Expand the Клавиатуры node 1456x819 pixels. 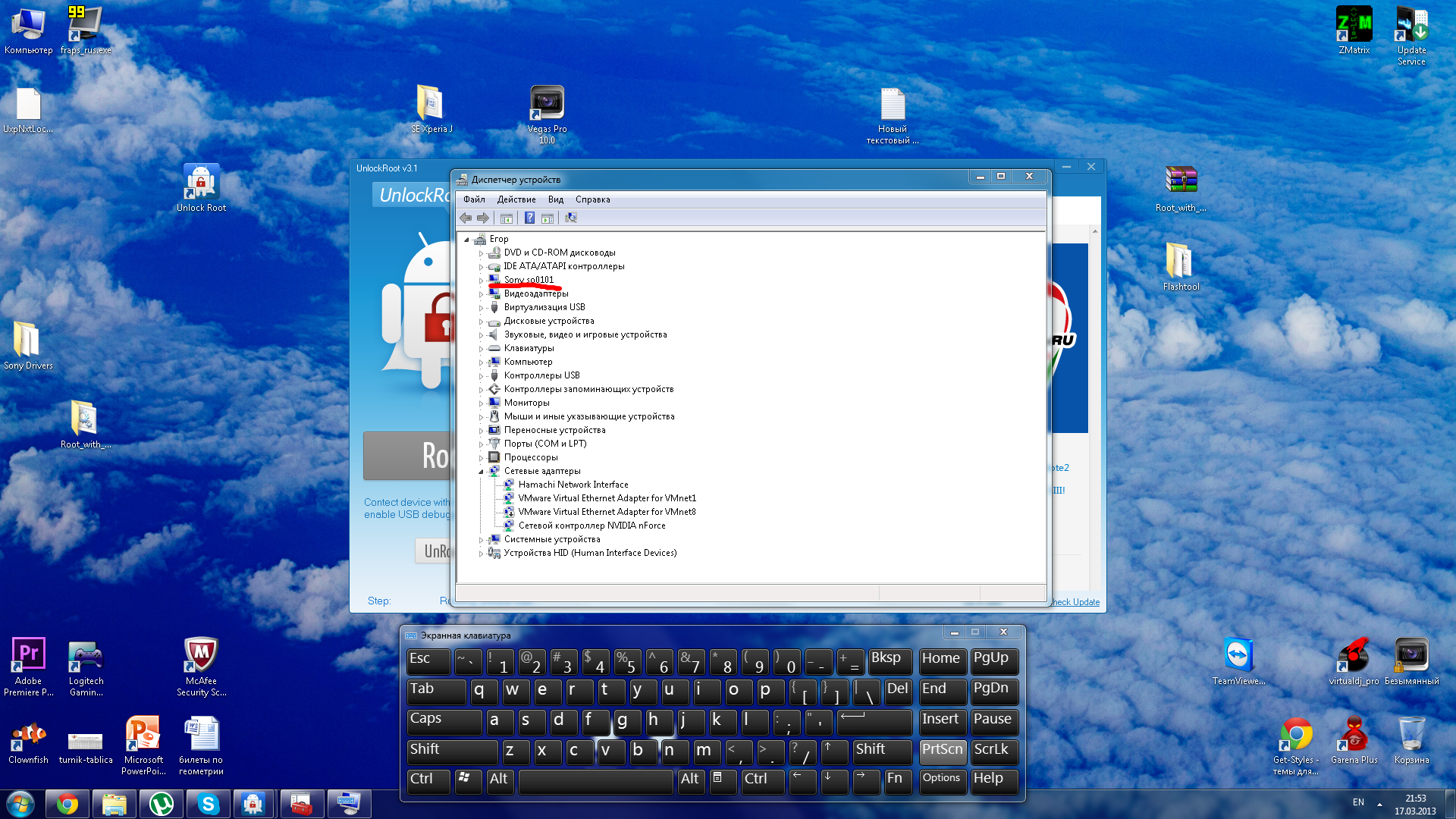[481, 349]
